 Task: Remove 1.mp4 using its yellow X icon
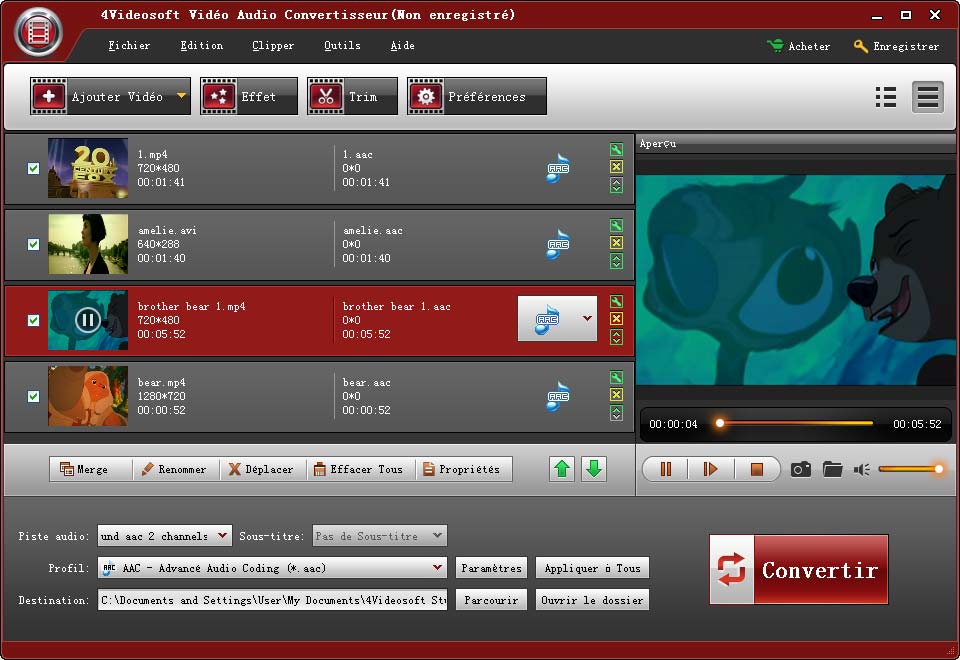point(616,167)
